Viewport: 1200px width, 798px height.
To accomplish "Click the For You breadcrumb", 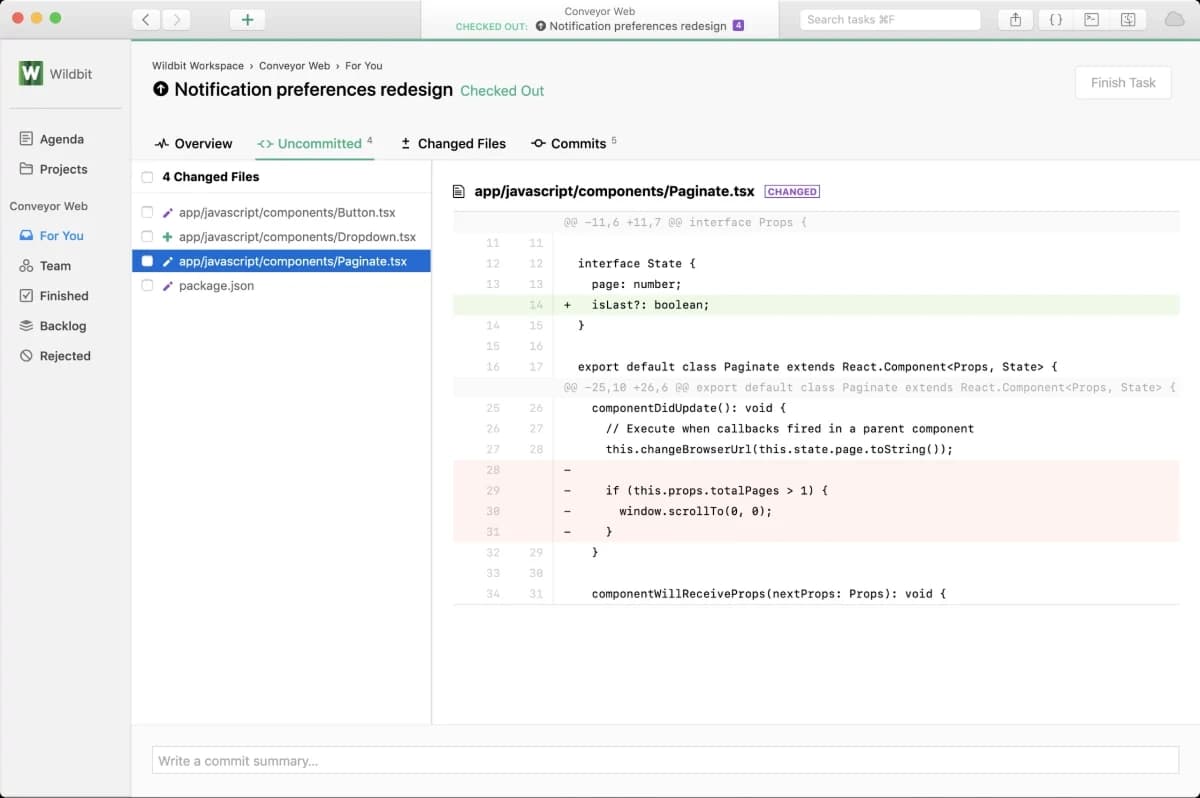I will pos(364,66).
